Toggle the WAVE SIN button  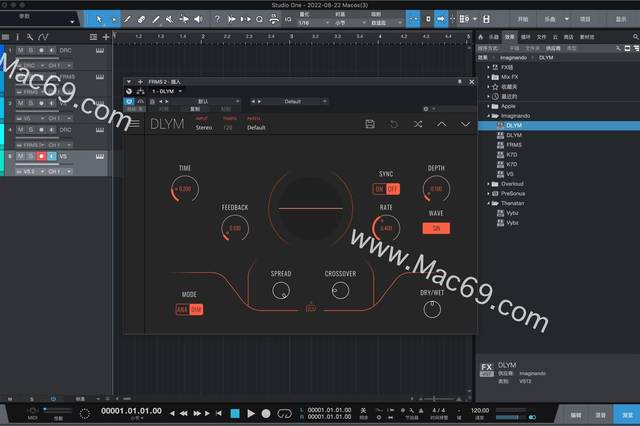click(436, 228)
